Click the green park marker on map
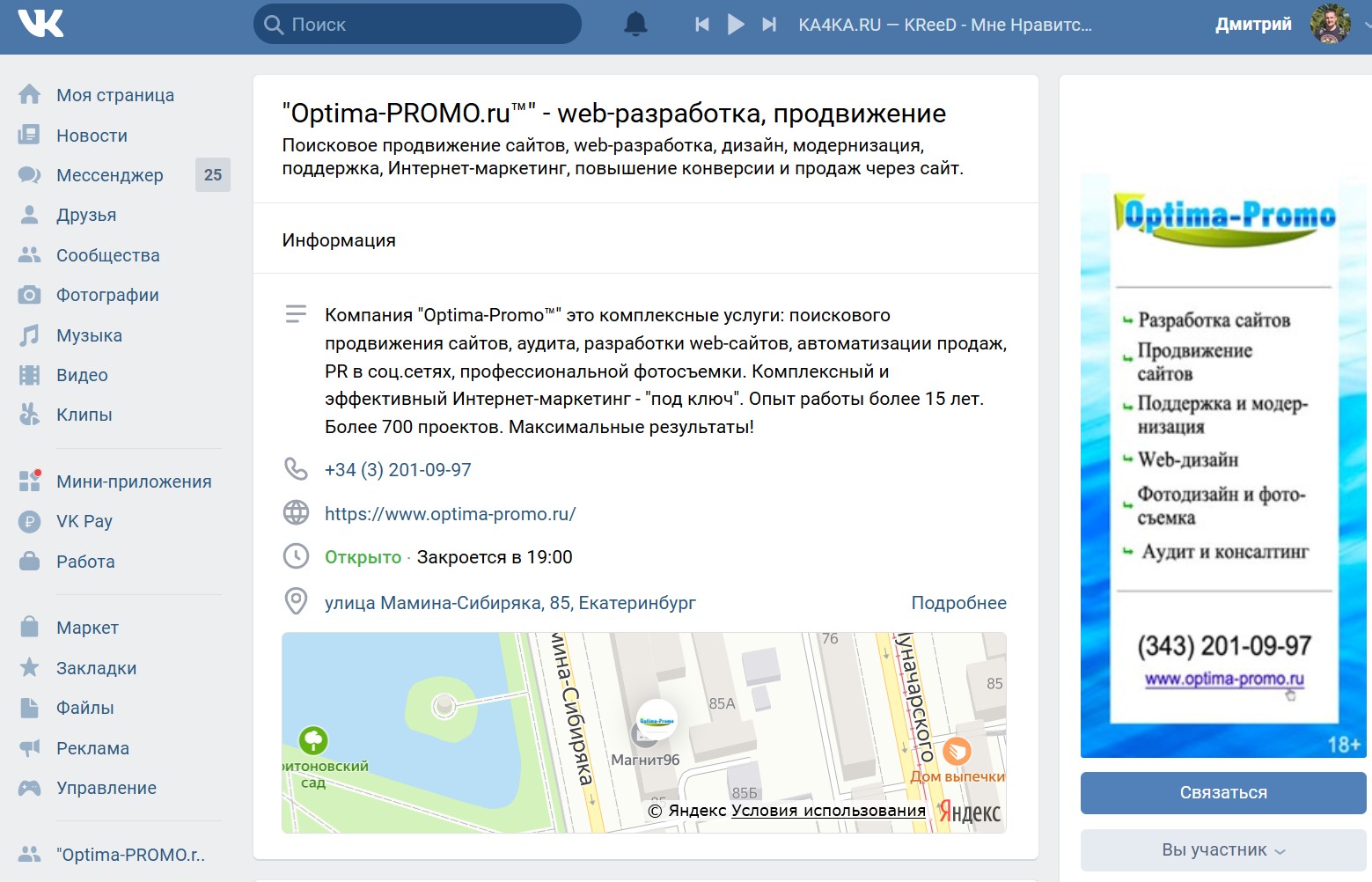Screen dimensions: 1372x882 (x=313, y=740)
